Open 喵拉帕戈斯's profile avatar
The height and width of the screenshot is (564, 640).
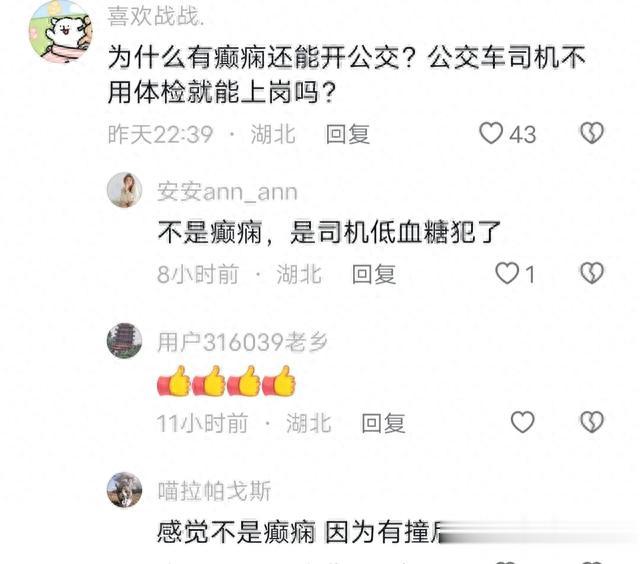click(124, 490)
